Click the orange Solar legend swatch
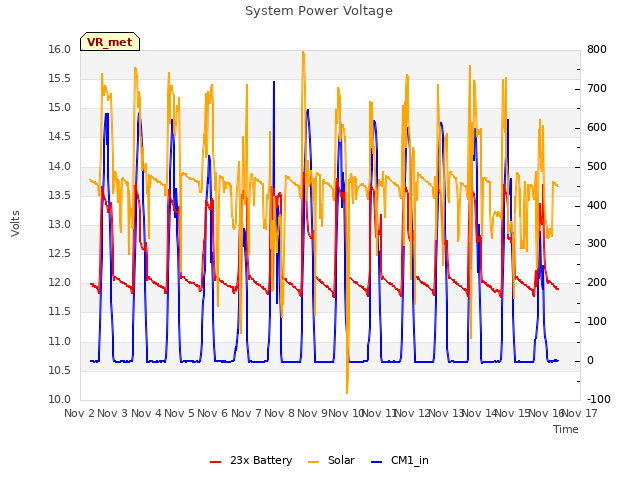This screenshot has width=640, height=480. click(313, 462)
